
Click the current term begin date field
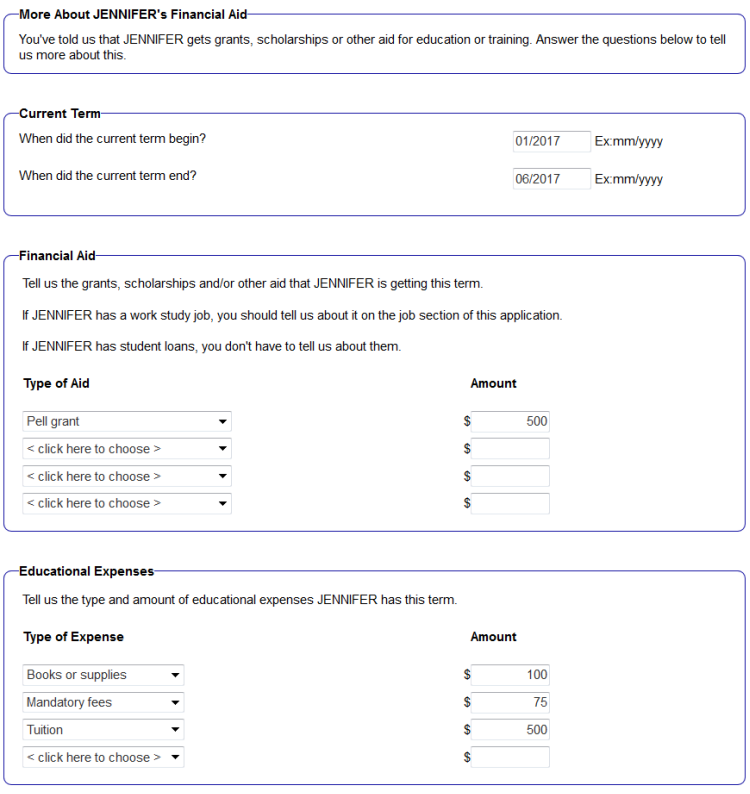[x=551, y=141]
